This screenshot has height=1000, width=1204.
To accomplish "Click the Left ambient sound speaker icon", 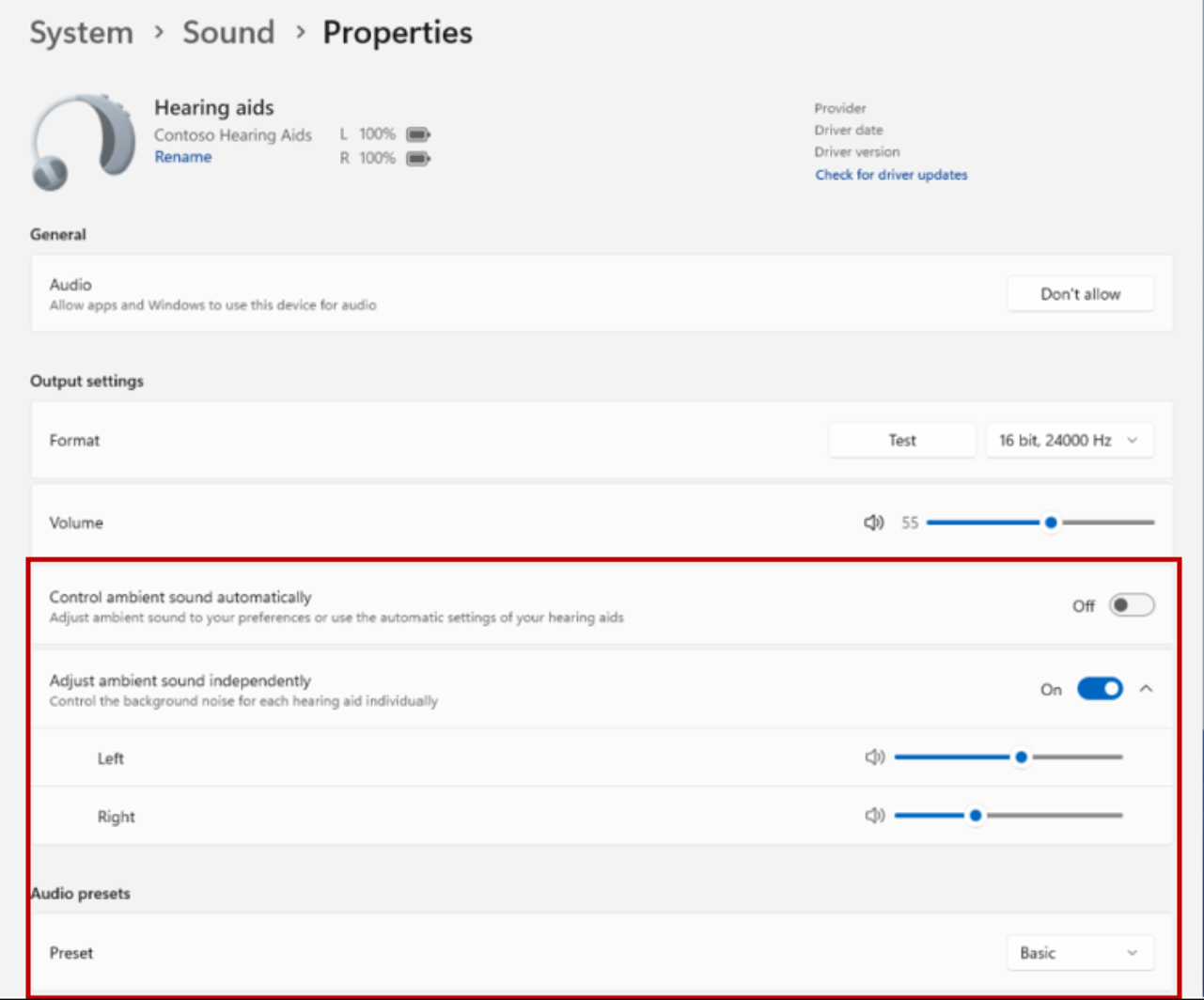I will coord(875,758).
